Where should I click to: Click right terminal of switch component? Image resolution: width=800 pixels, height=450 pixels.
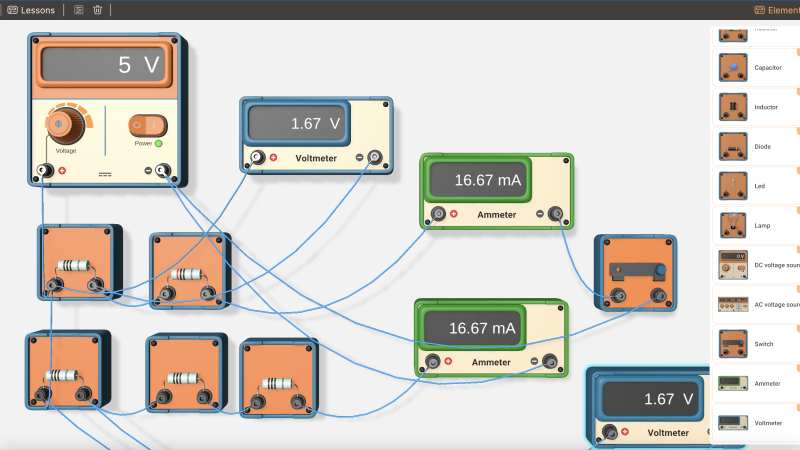[x=658, y=295]
